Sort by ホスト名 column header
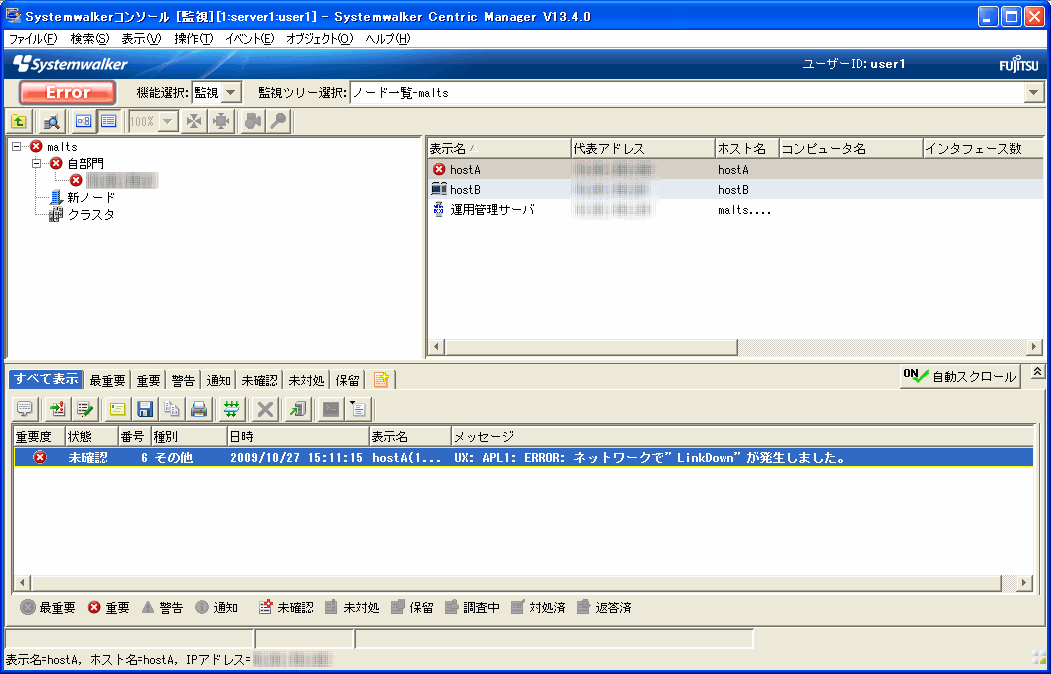The width and height of the screenshot is (1051, 674). point(747,148)
